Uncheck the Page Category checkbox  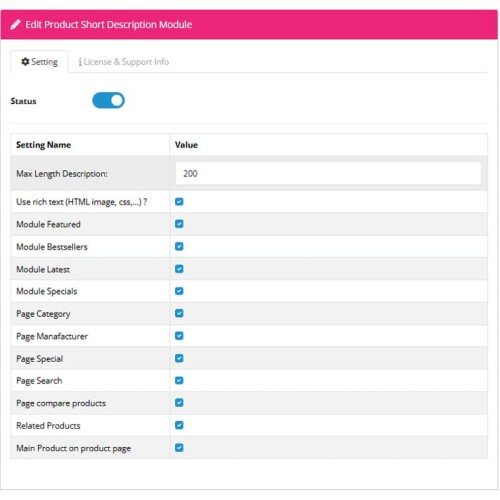(x=179, y=313)
